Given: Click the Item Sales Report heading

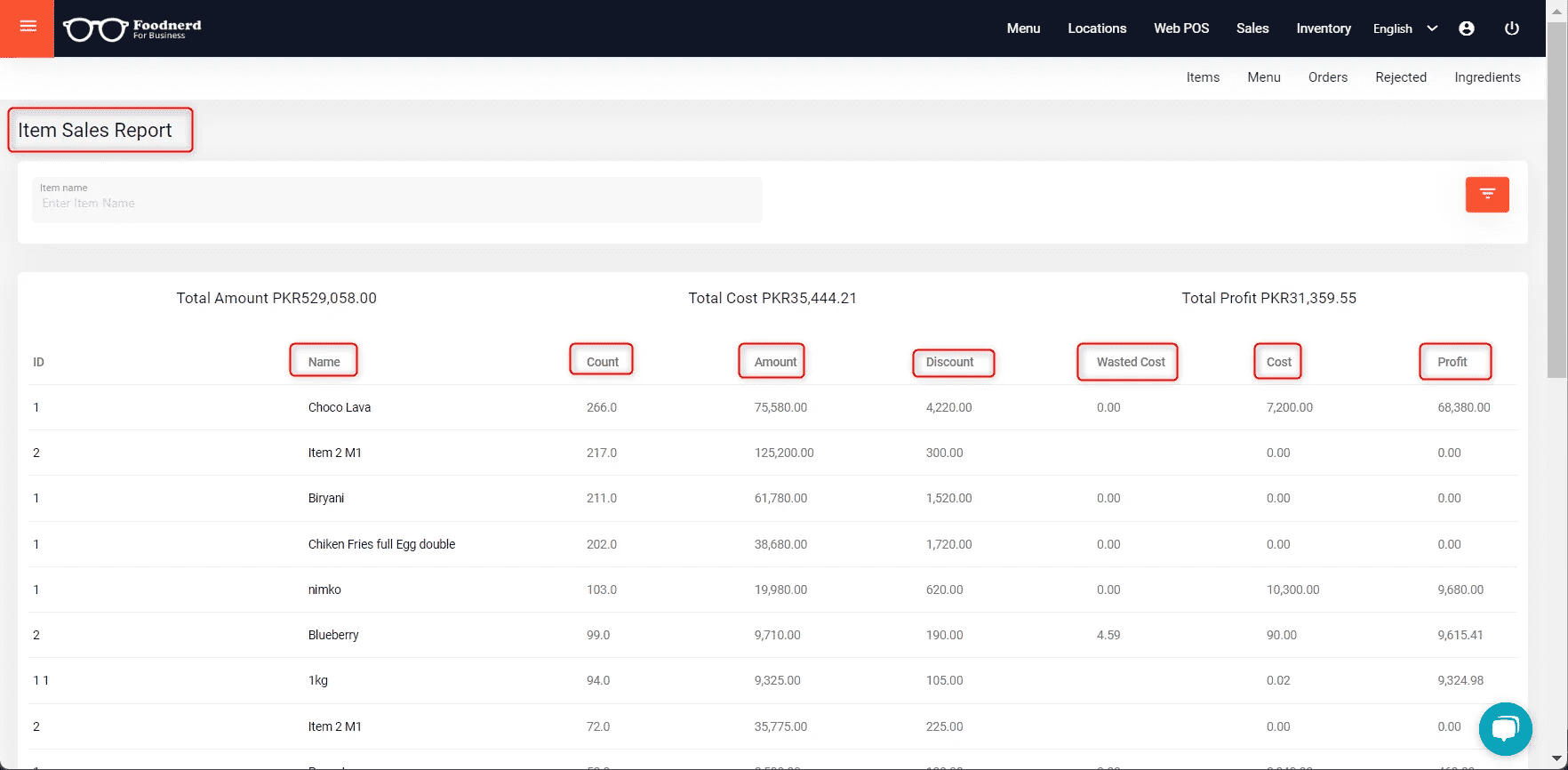Looking at the screenshot, I should [x=95, y=130].
